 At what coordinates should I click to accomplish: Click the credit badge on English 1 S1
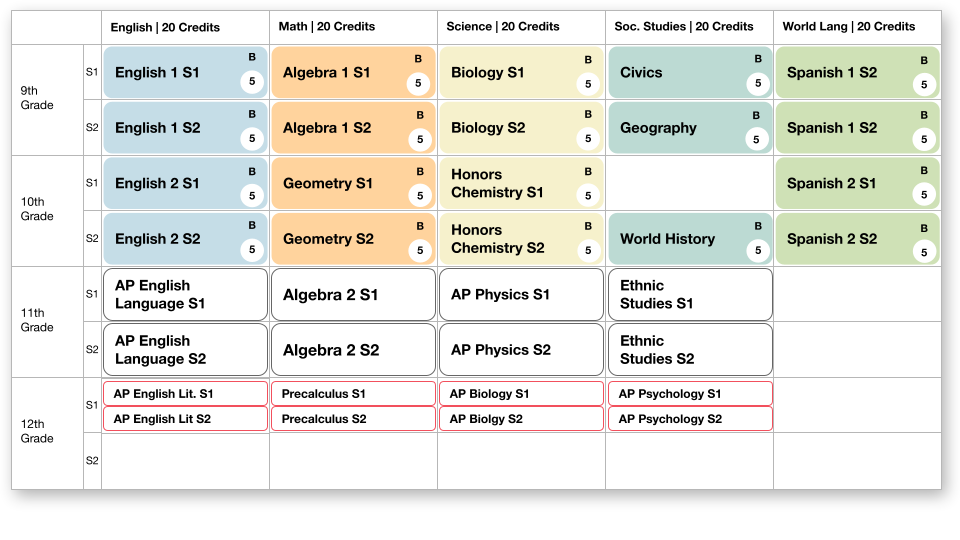pyautogui.click(x=252, y=81)
